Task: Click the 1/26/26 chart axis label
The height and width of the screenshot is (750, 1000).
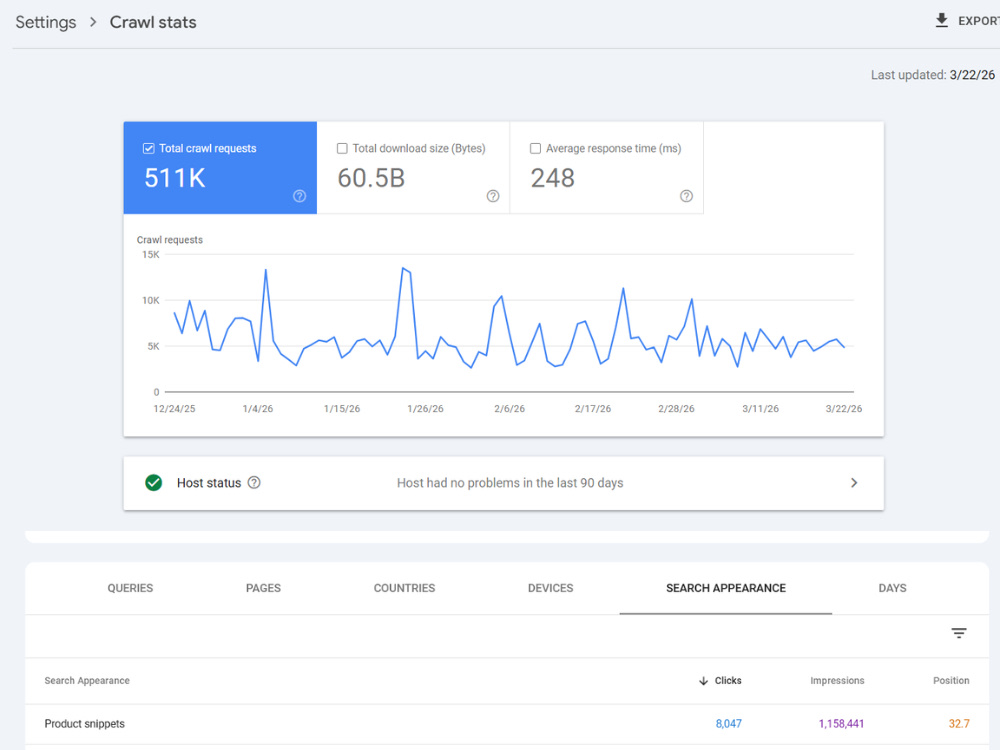Action: pyautogui.click(x=425, y=409)
